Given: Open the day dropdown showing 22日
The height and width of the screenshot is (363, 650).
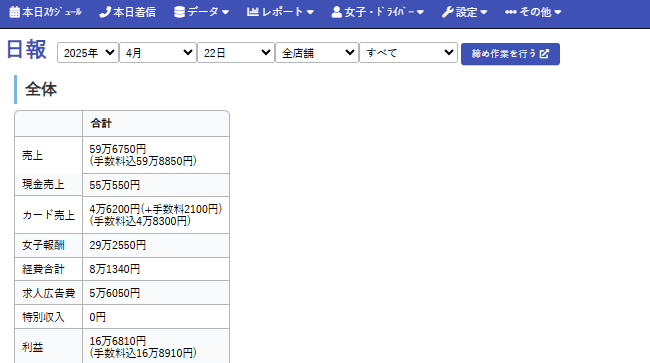Looking at the screenshot, I should [236, 53].
